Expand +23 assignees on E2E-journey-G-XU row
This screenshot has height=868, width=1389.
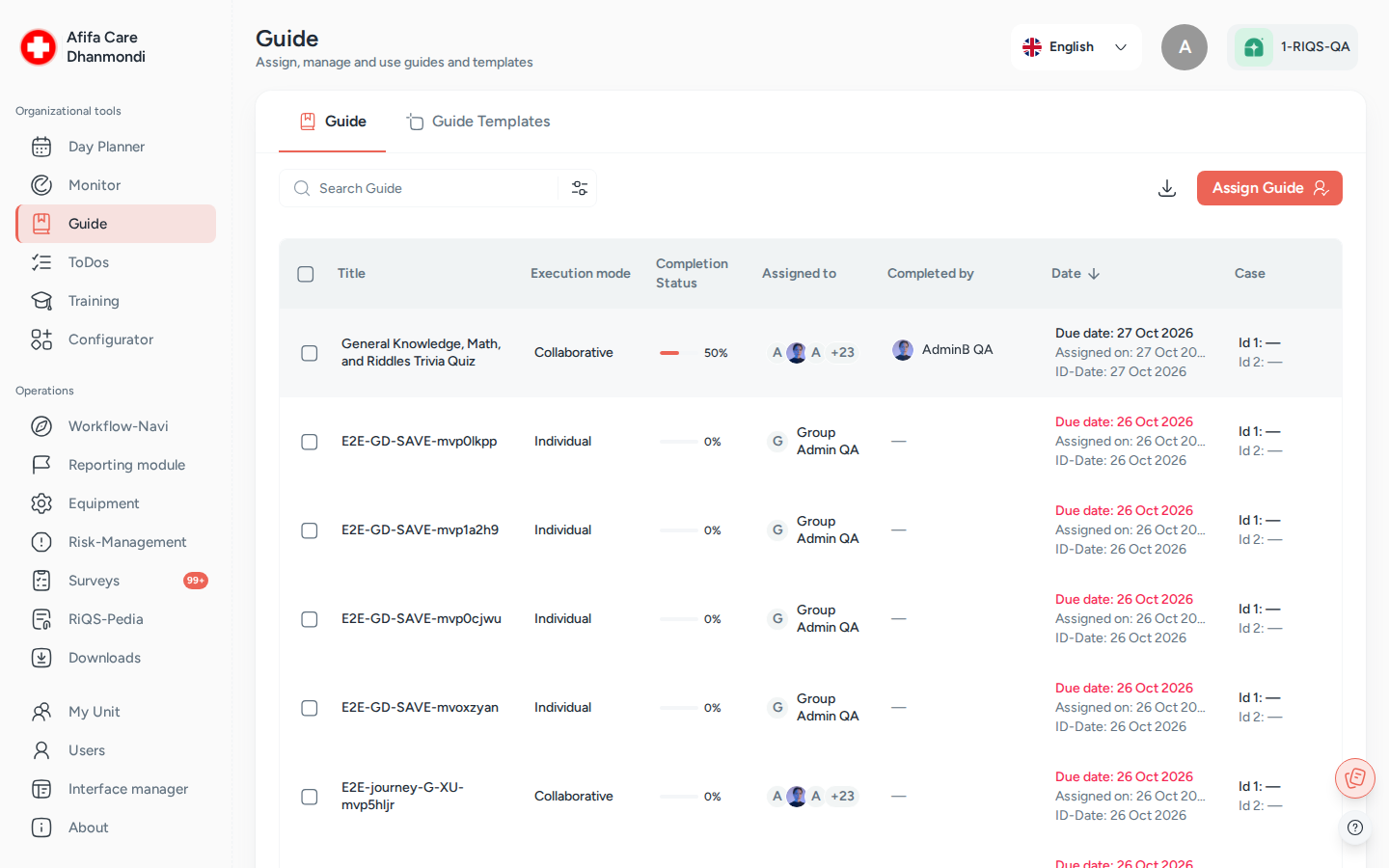click(x=843, y=797)
